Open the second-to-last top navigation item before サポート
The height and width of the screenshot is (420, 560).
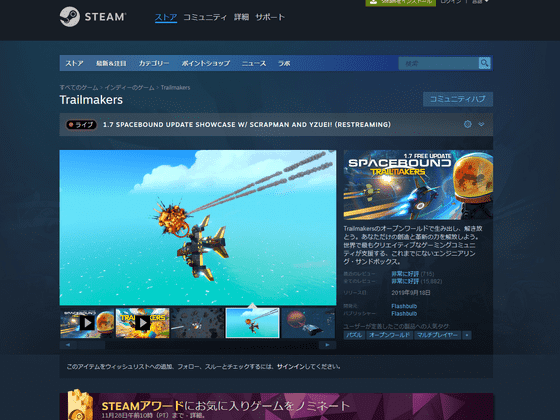click(241, 17)
